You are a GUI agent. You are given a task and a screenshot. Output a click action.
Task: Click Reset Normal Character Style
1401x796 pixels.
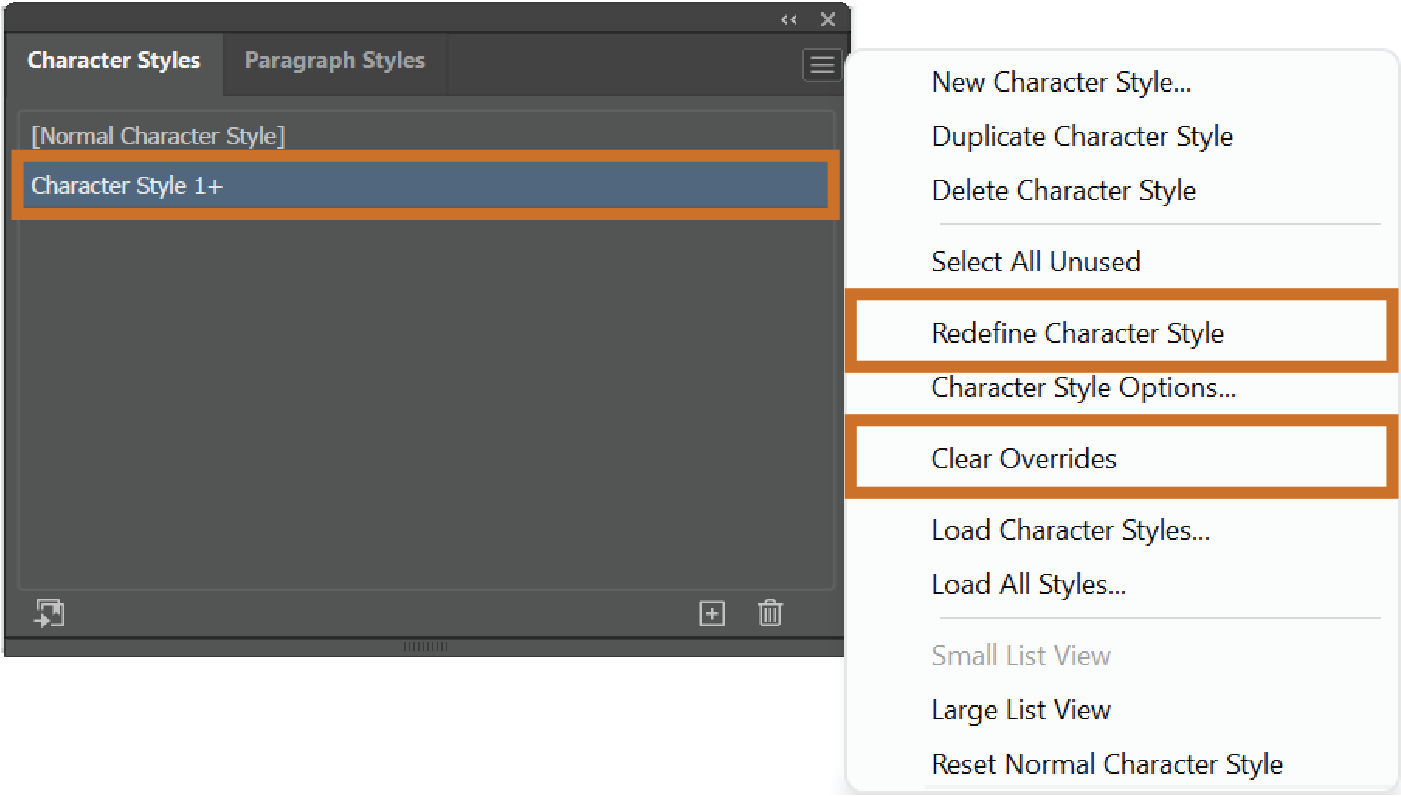tap(1107, 764)
